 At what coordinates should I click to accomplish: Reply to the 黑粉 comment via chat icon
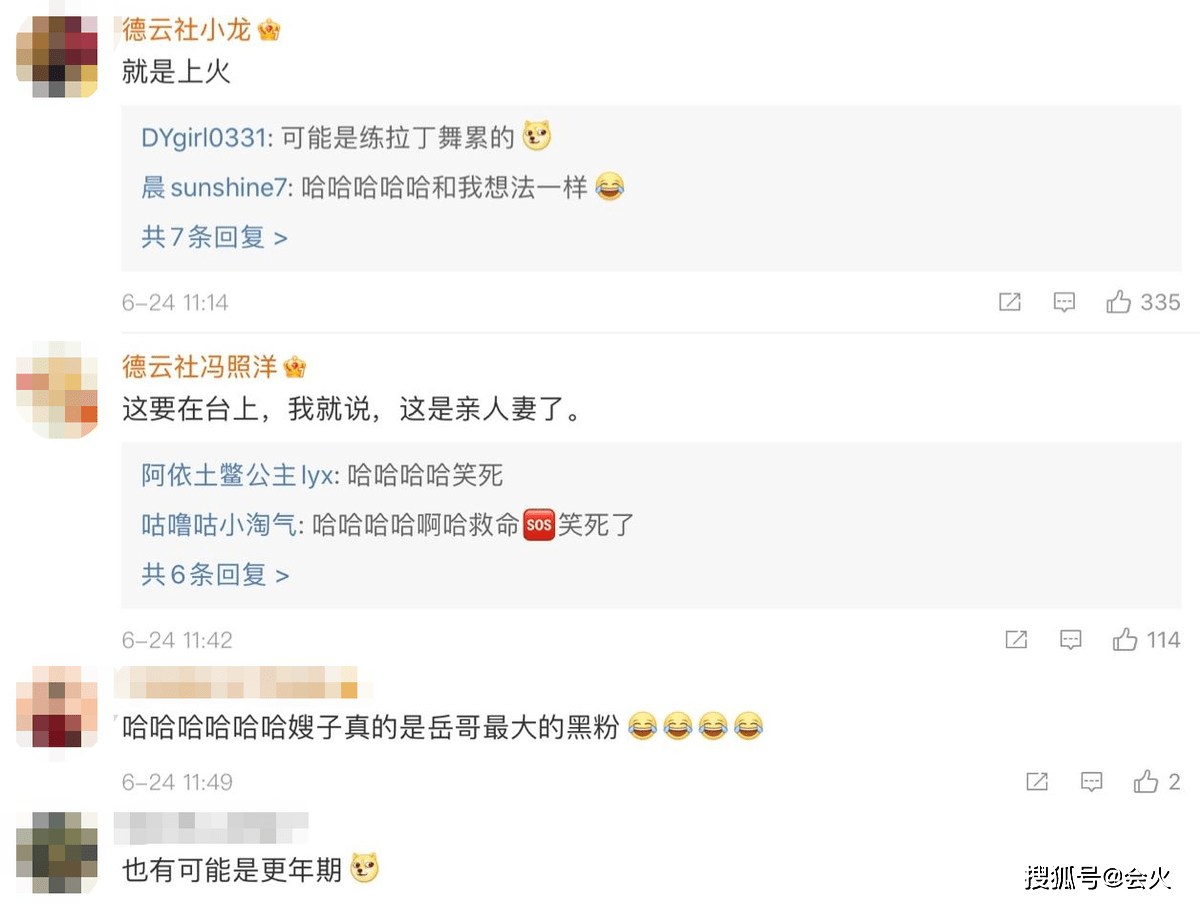(1092, 782)
